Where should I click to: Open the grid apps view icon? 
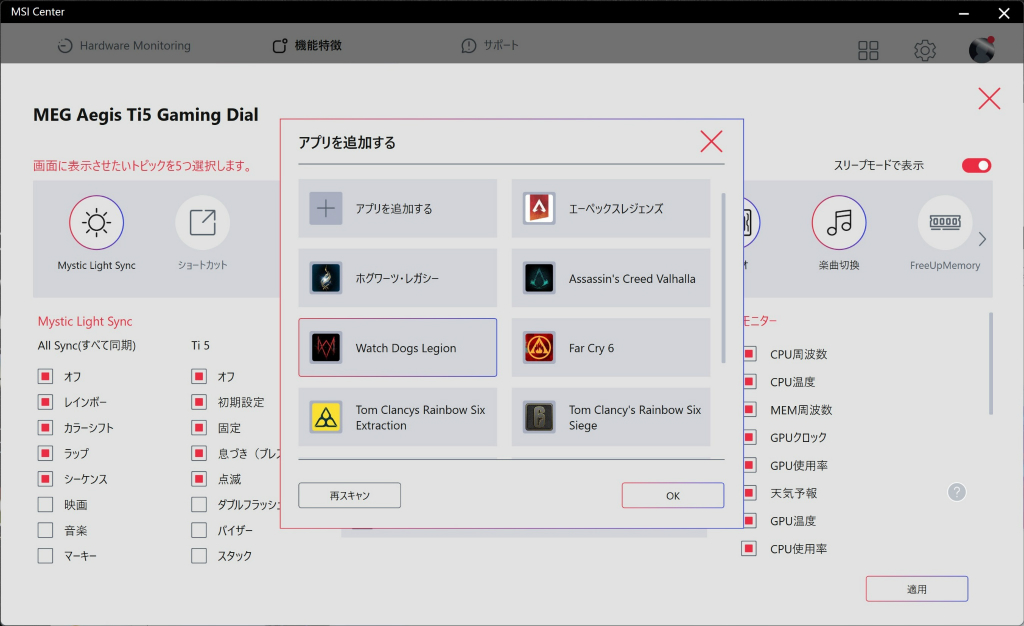[868, 50]
